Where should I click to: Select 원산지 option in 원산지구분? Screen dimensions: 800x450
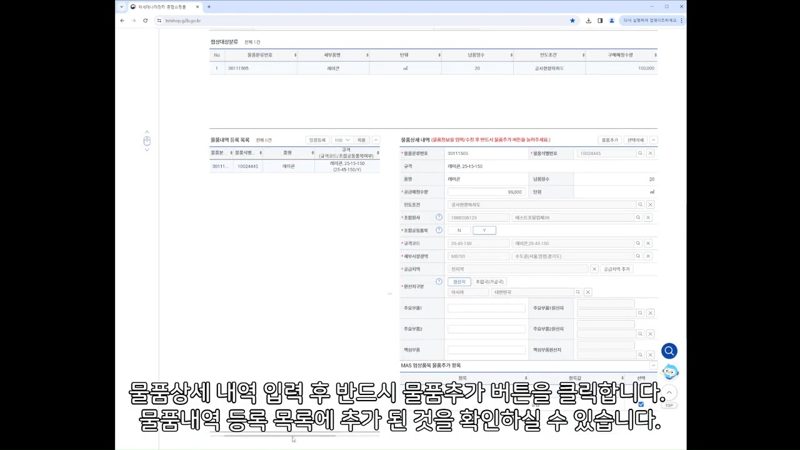point(459,282)
